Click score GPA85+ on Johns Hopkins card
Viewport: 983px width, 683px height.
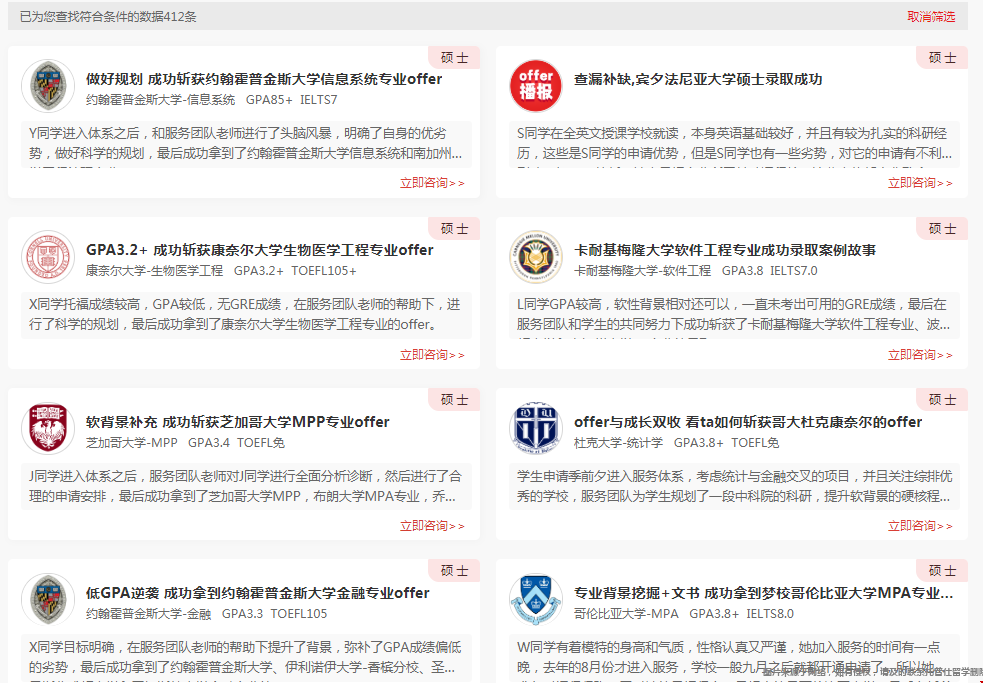coord(269,100)
